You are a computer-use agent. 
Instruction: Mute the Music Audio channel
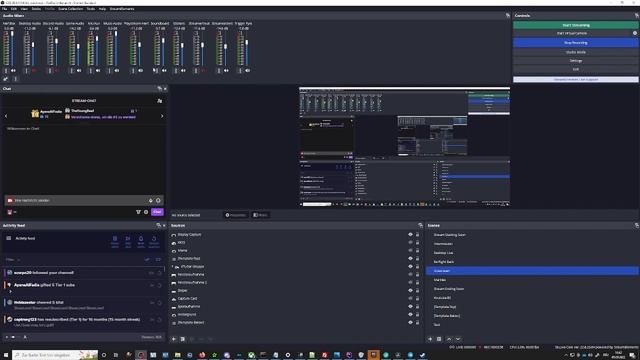click(117, 71)
